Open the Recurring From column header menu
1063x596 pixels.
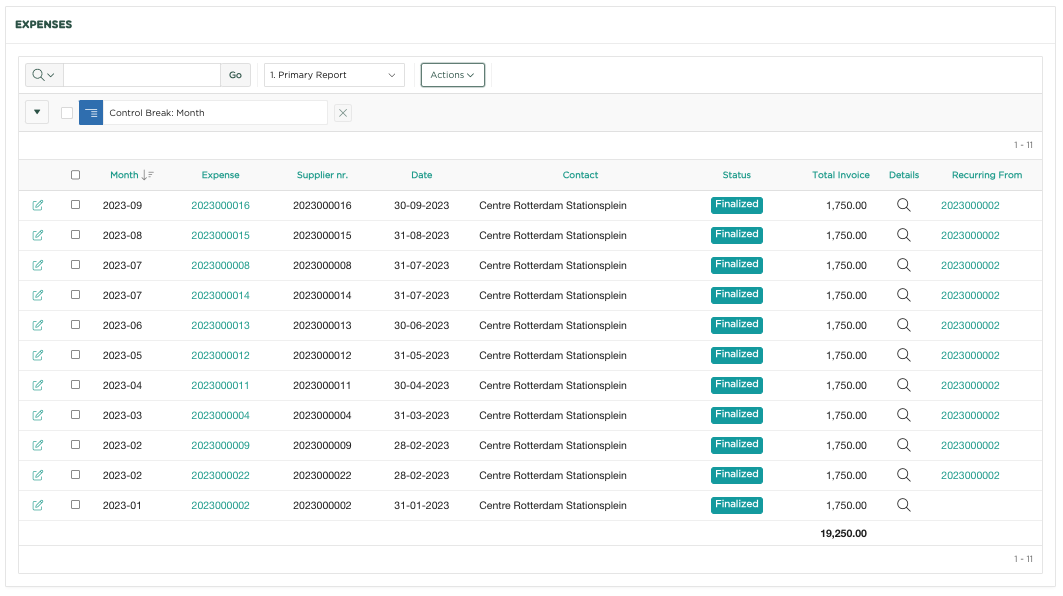click(986, 175)
